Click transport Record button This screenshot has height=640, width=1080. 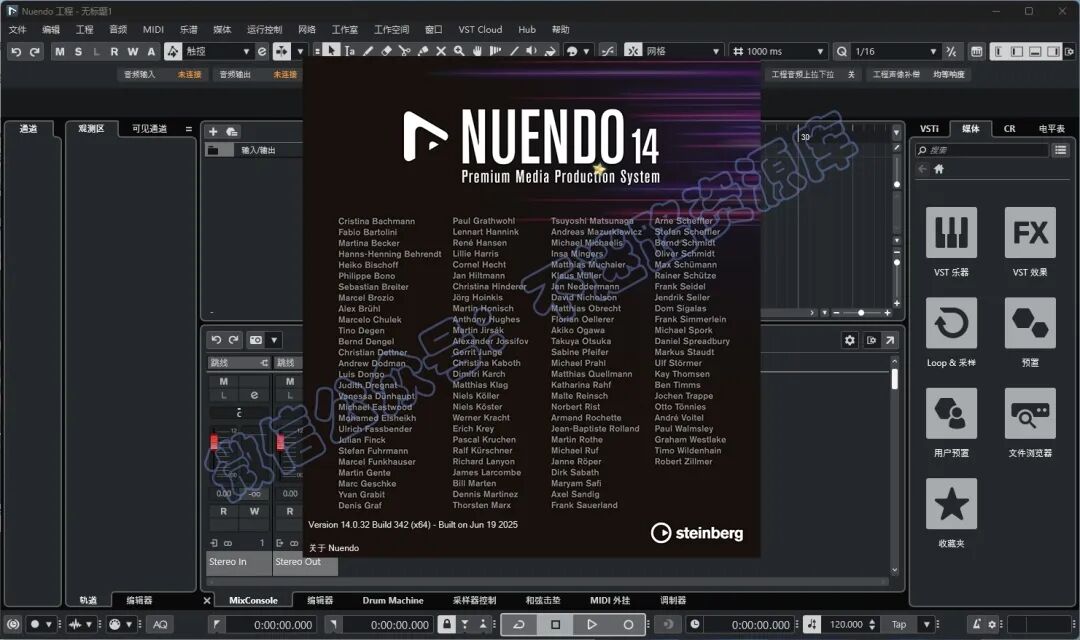point(627,624)
